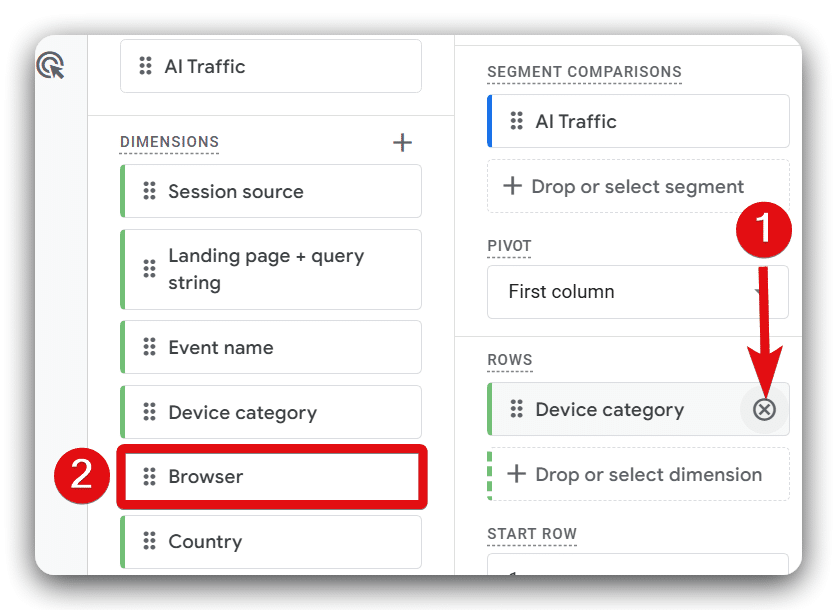Click the drag handle on Event name

coord(147,347)
